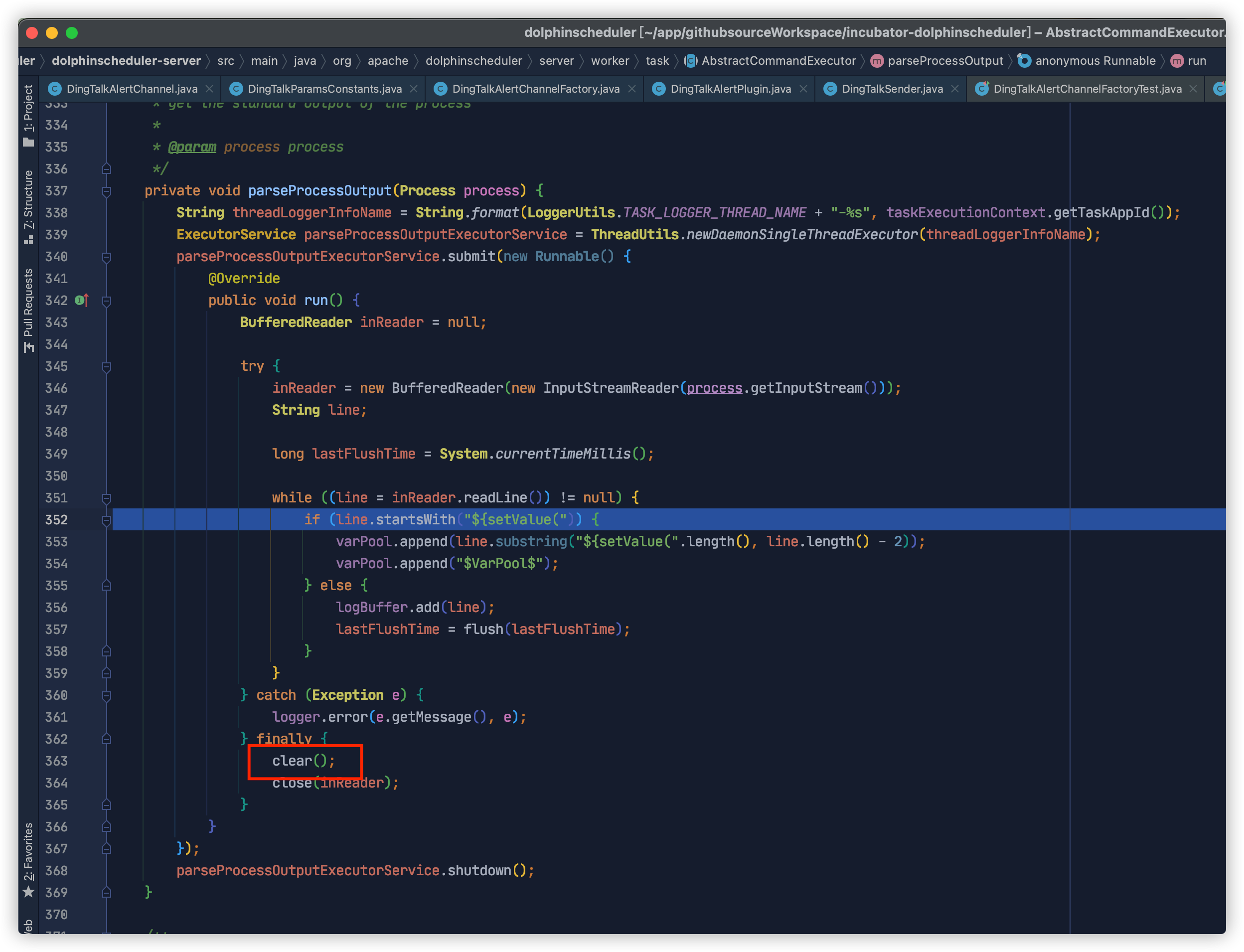Screen dimensions: 1244x952
Task: Click the DingTalkAlertChannelFactoryTest.java tab file icon
Action: click(982, 89)
